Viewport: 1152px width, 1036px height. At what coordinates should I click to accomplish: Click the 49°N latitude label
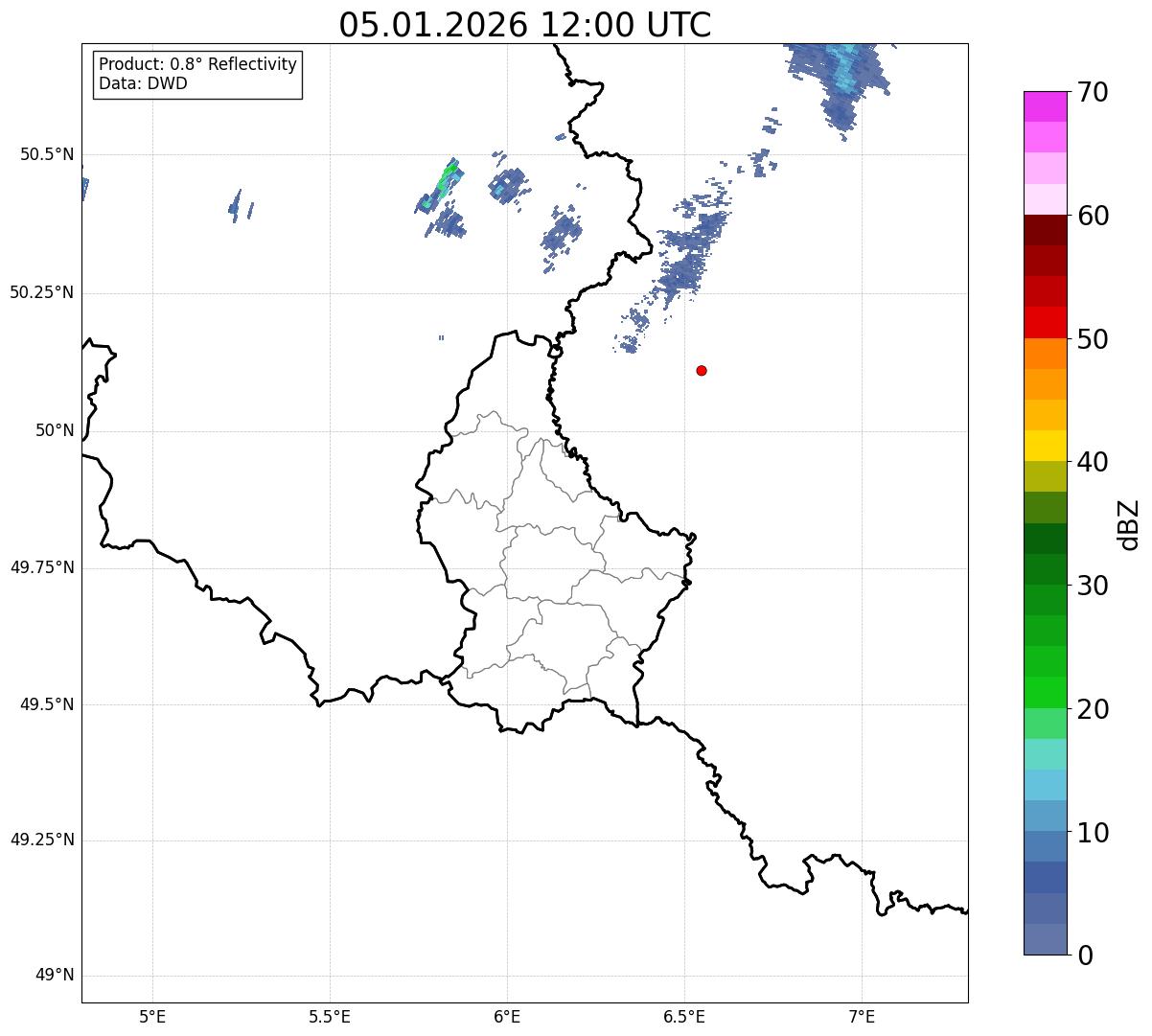(x=55, y=976)
